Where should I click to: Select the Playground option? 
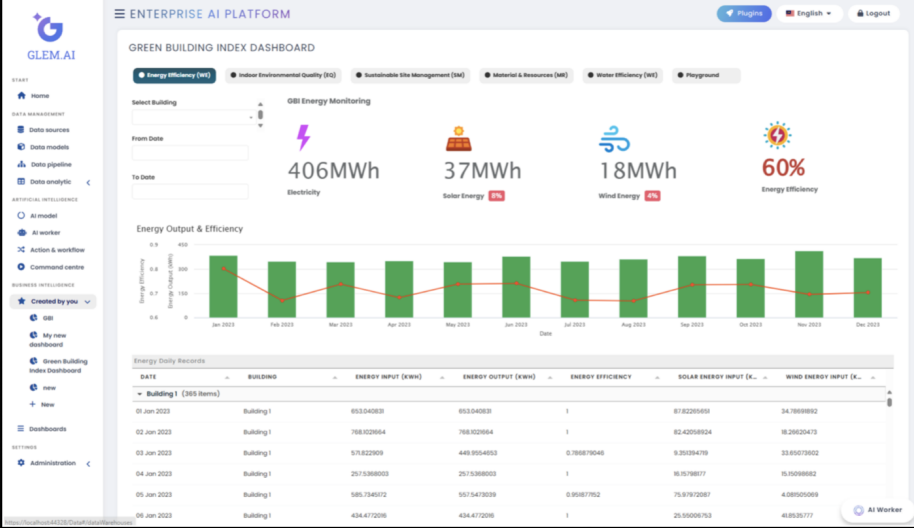(707, 75)
